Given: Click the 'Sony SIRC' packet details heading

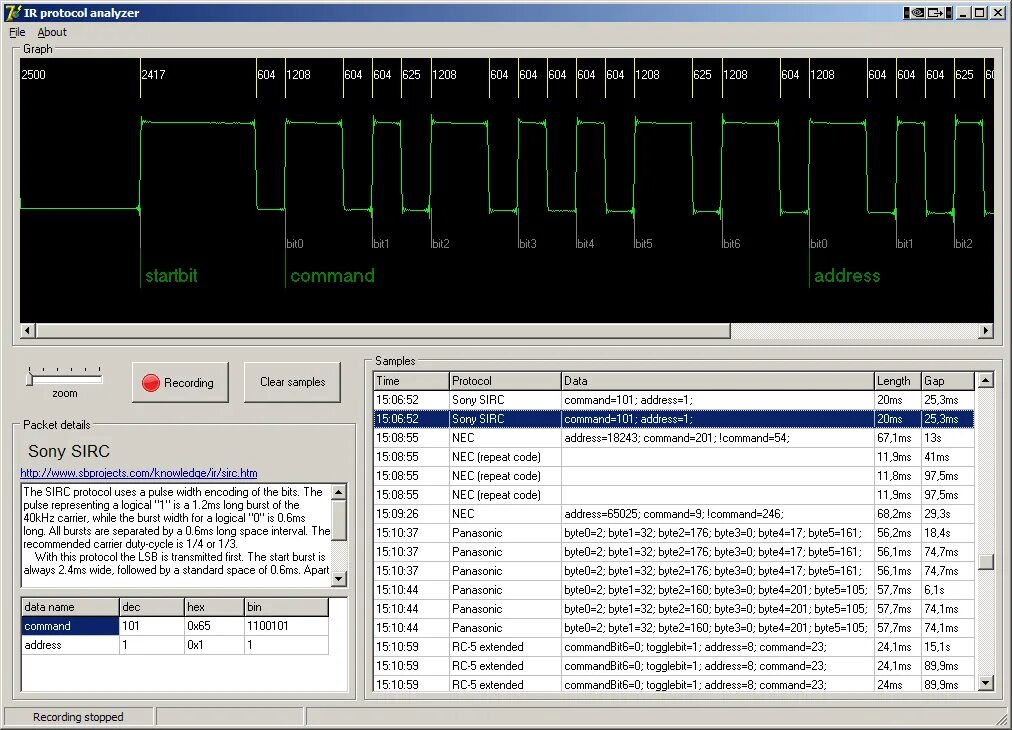Looking at the screenshot, I should (69, 451).
